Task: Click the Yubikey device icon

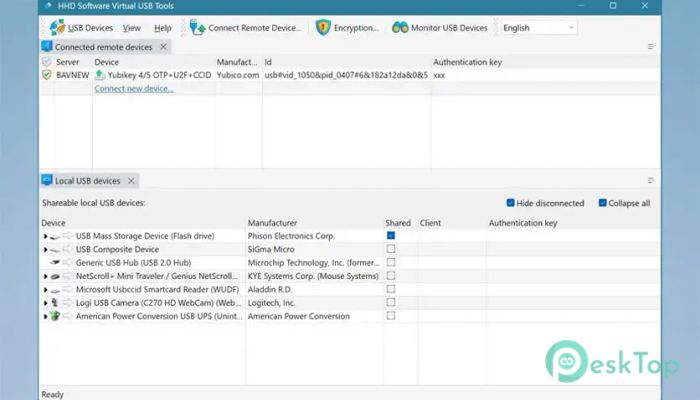Action: click(100, 75)
